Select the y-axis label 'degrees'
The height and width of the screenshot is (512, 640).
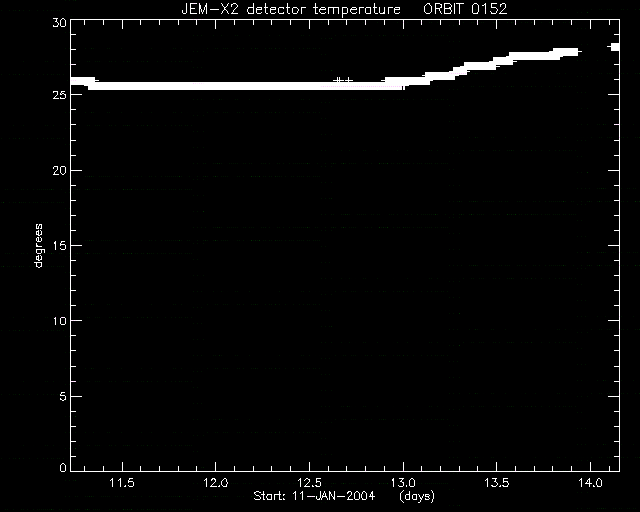click(38, 245)
